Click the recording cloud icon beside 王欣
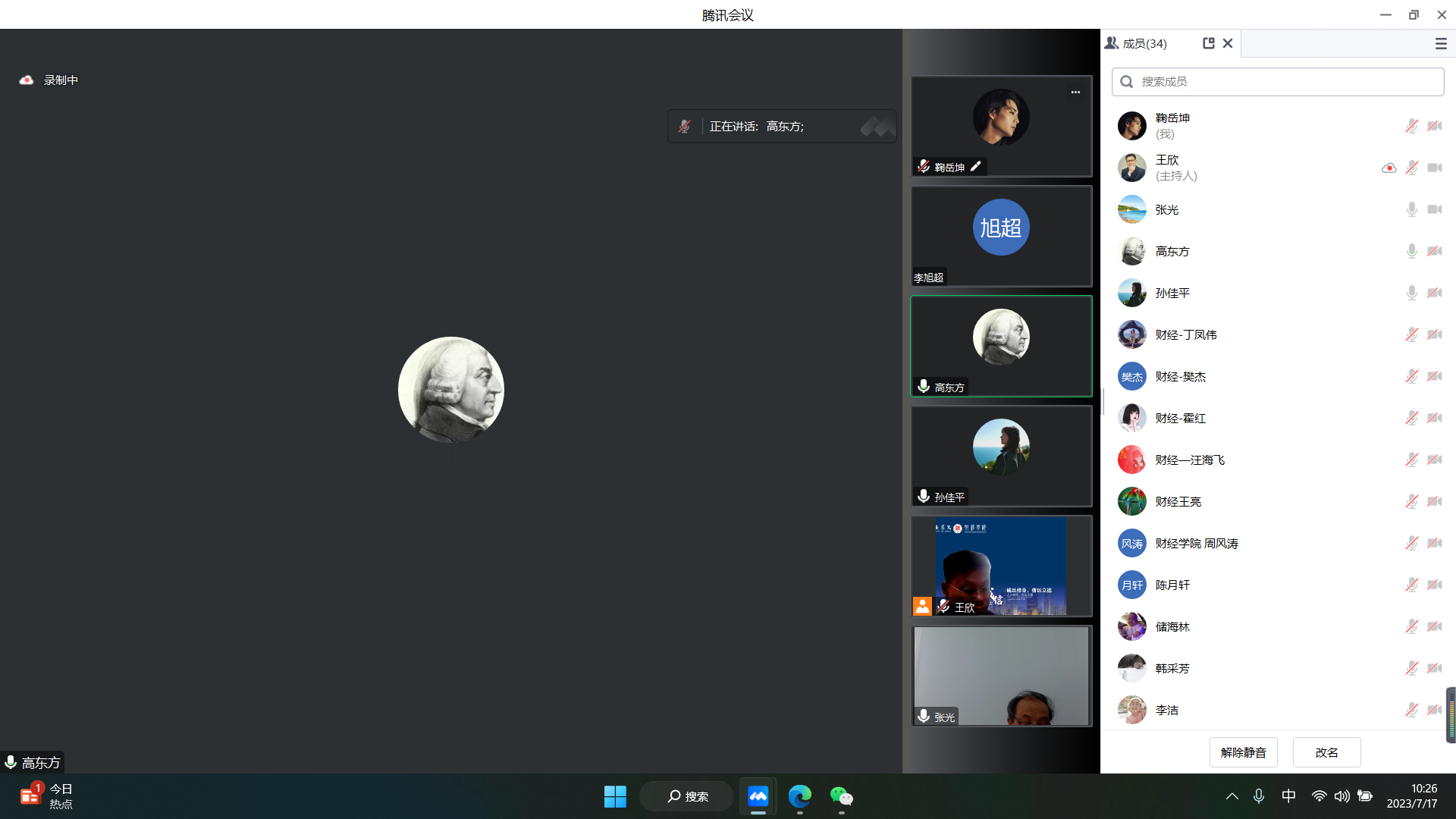The height and width of the screenshot is (819, 1456). [1389, 168]
